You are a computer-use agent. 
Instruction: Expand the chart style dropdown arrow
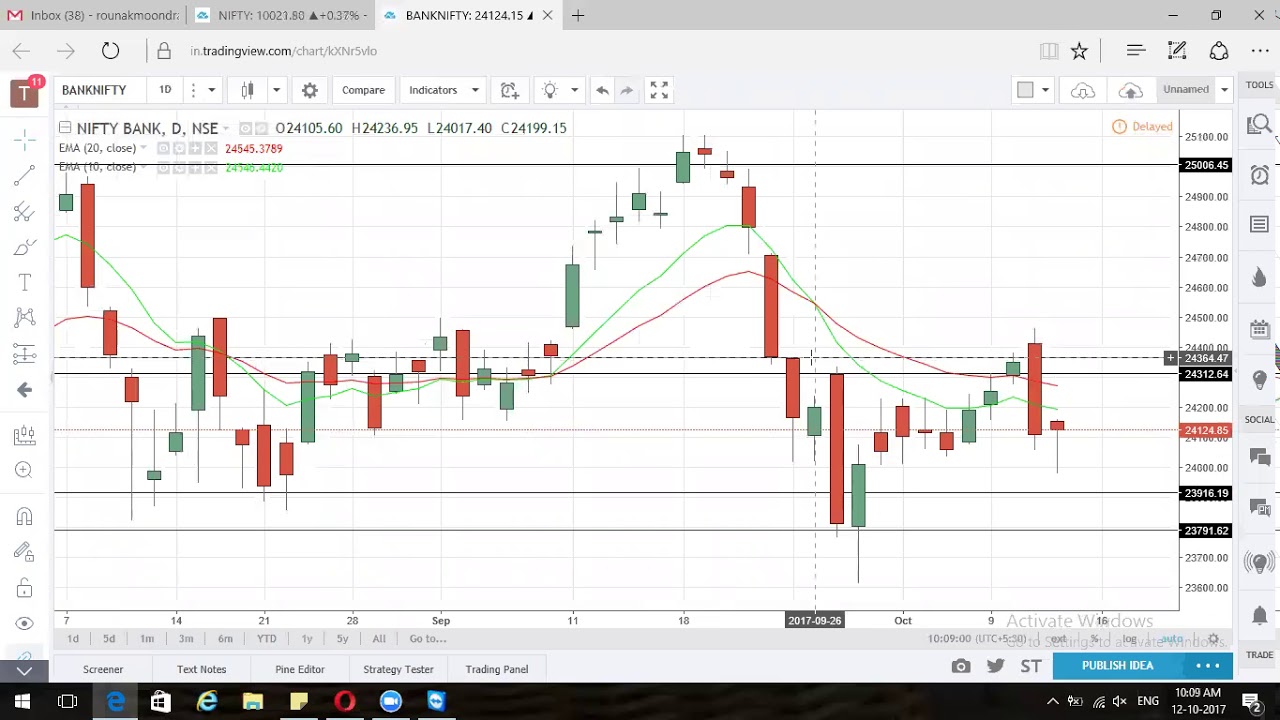click(276, 90)
